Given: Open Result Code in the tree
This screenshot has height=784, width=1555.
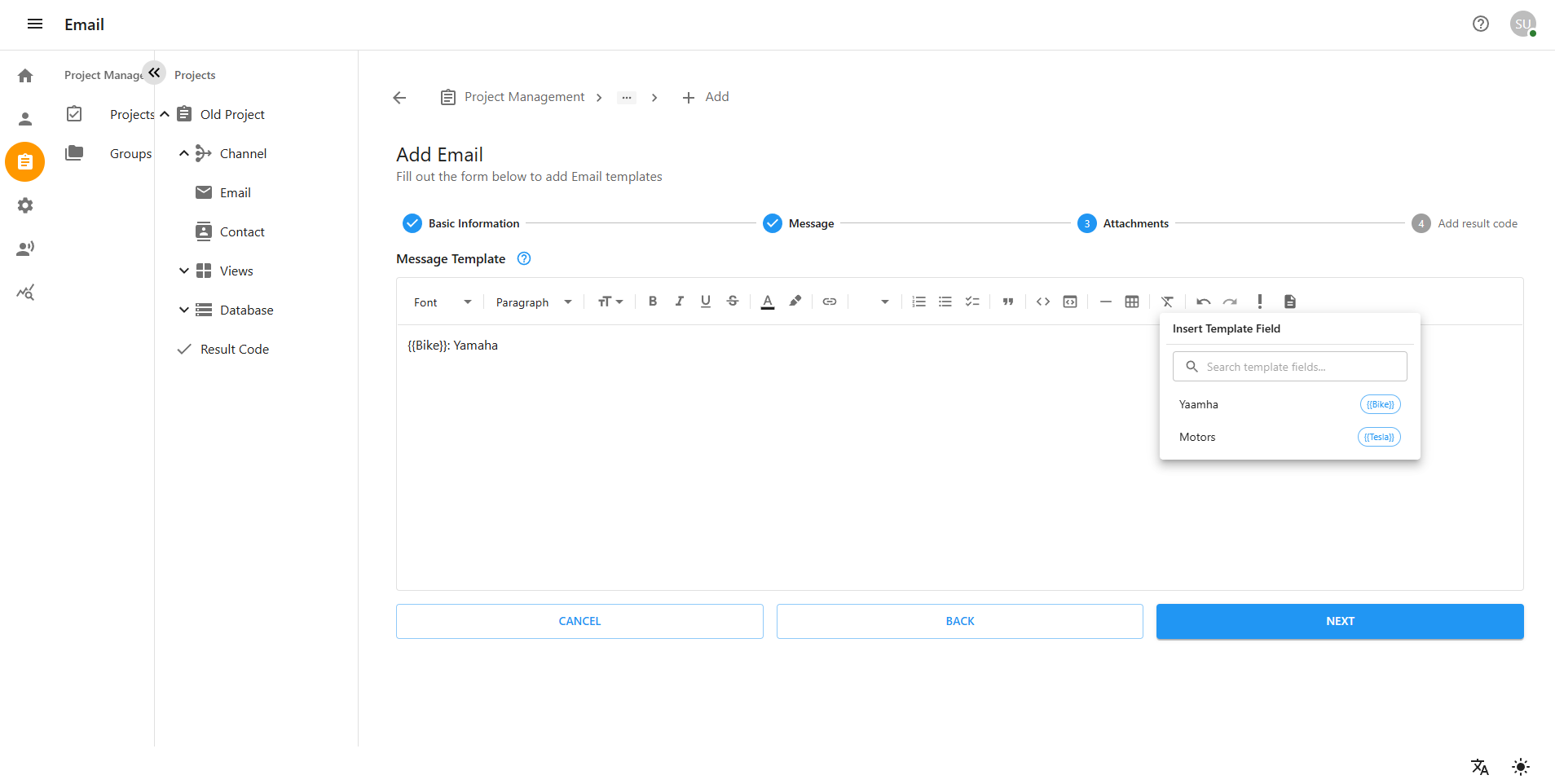Looking at the screenshot, I should coord(235,349).
